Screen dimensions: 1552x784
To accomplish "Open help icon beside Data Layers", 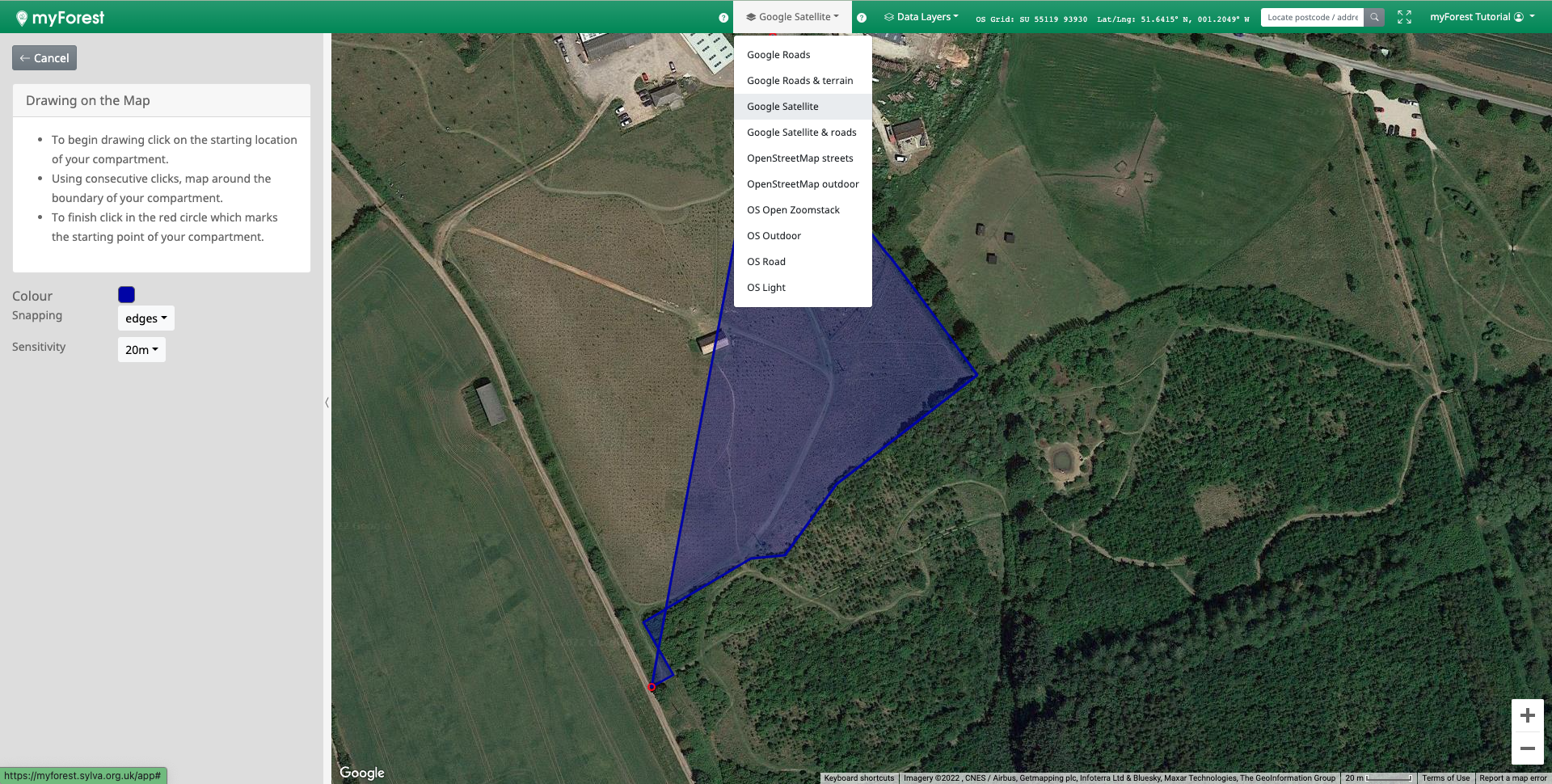I will [x=862, y=18].
